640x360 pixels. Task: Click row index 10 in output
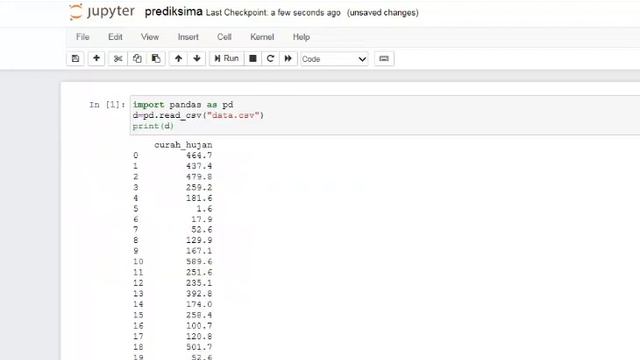138,262
